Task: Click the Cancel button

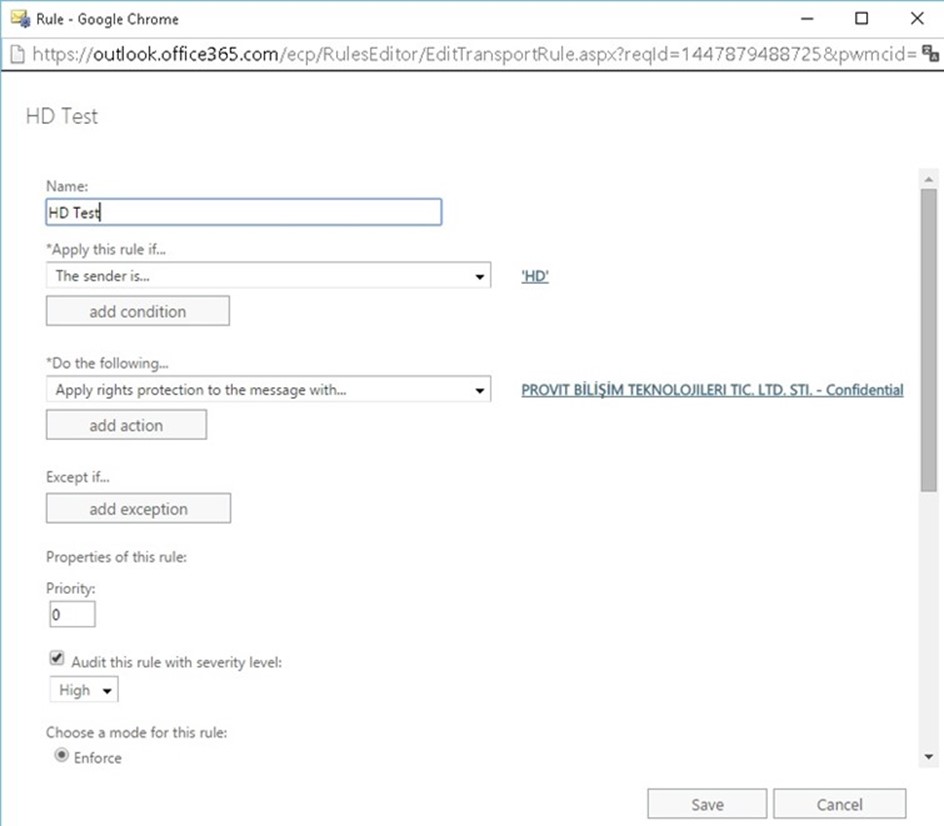Action: click(839, 804)
